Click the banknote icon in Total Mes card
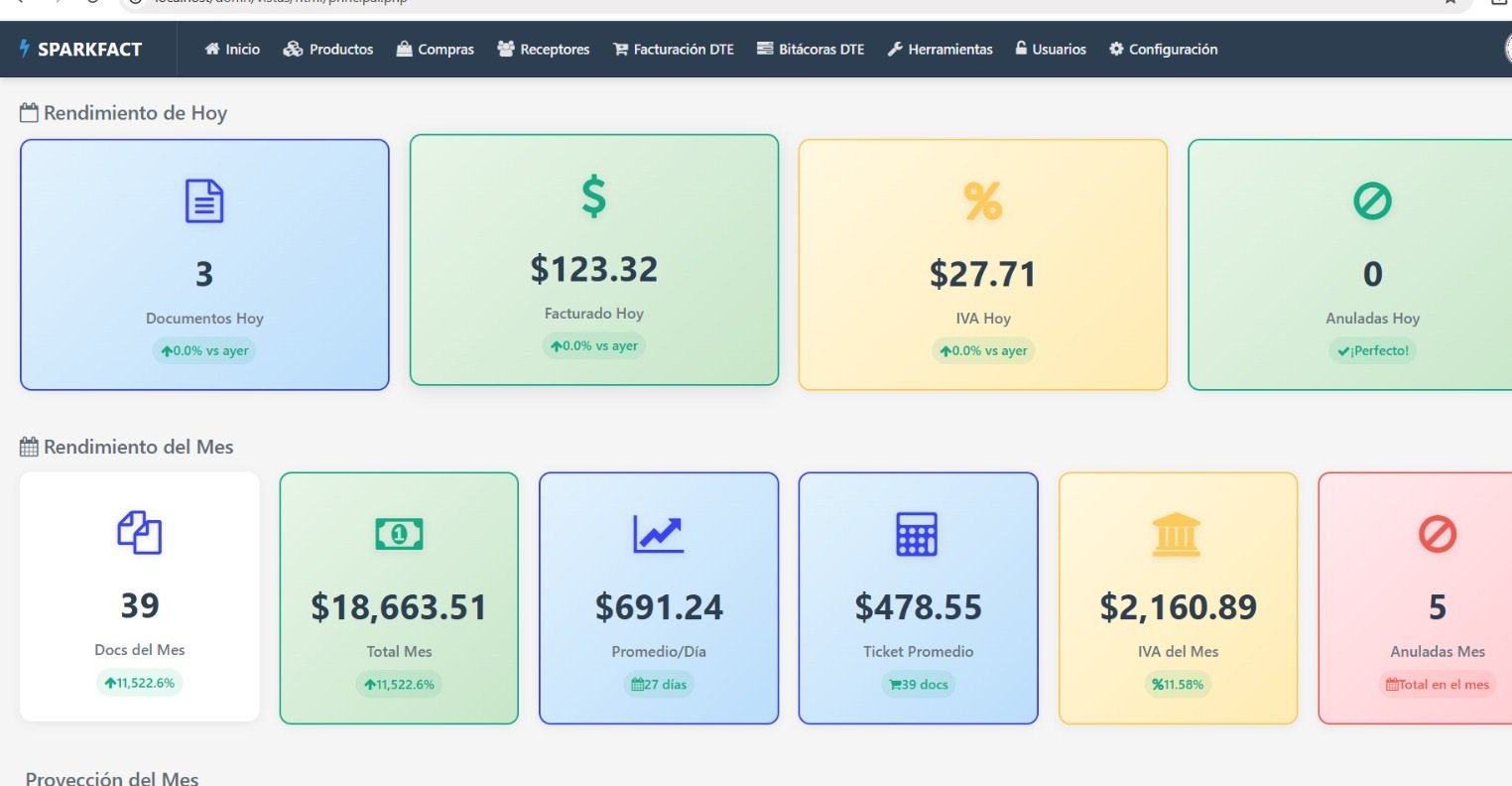This screenshot has width=1512, height=786. pos(399,535)
